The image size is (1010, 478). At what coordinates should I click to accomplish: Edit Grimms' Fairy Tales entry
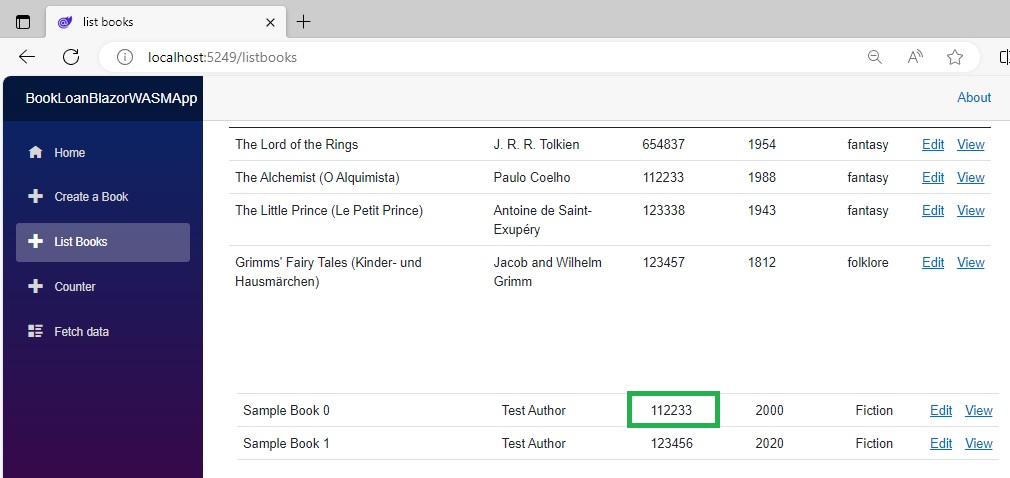[x=933, y=262]
